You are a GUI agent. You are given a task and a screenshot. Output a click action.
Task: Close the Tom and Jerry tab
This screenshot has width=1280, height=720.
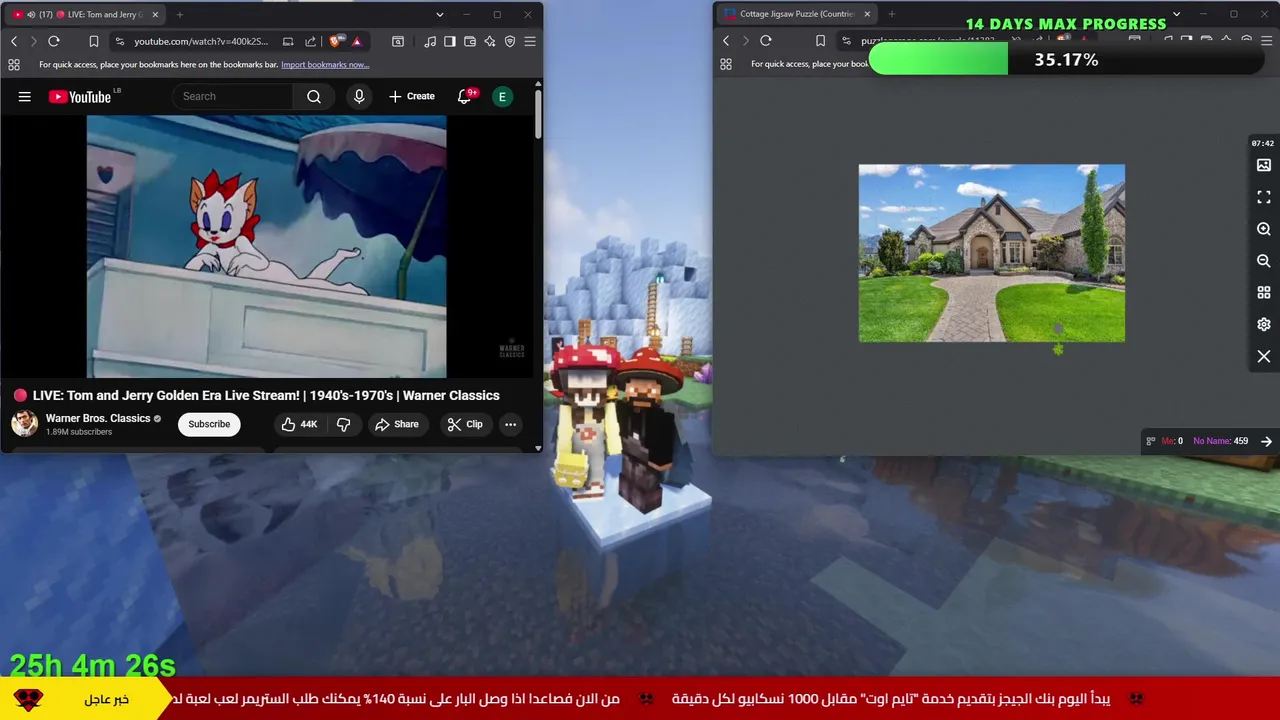tap(155, 14)
